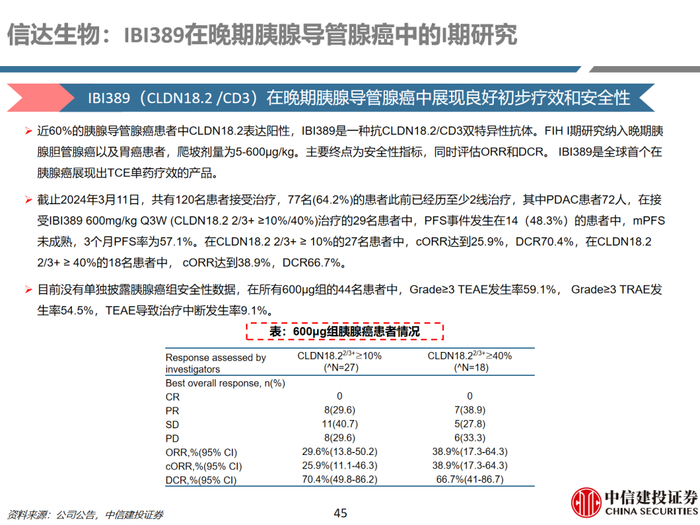Click the row label Best overall response, n(%)
The height and width of the screenshot is (525, 700).
click(225, 383)
